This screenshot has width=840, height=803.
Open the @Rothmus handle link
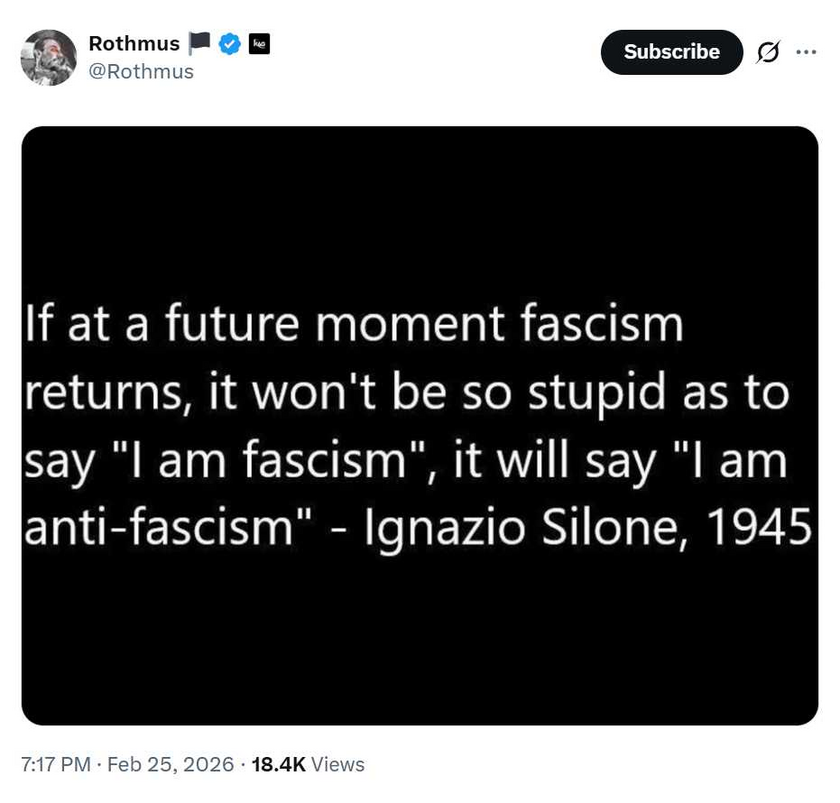(141, 72)
